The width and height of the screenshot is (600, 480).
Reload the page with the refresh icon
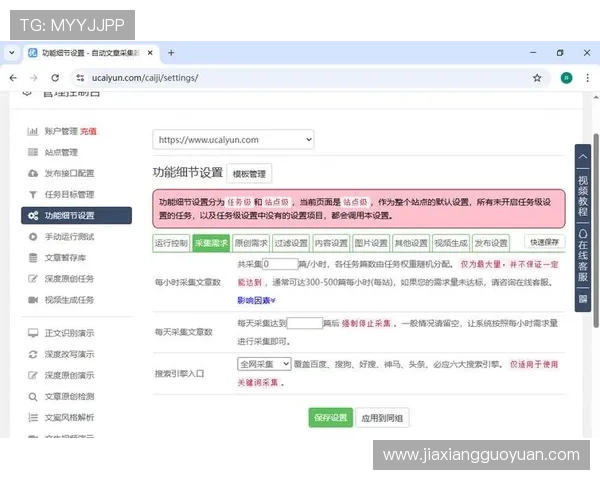tap(55, 78)
